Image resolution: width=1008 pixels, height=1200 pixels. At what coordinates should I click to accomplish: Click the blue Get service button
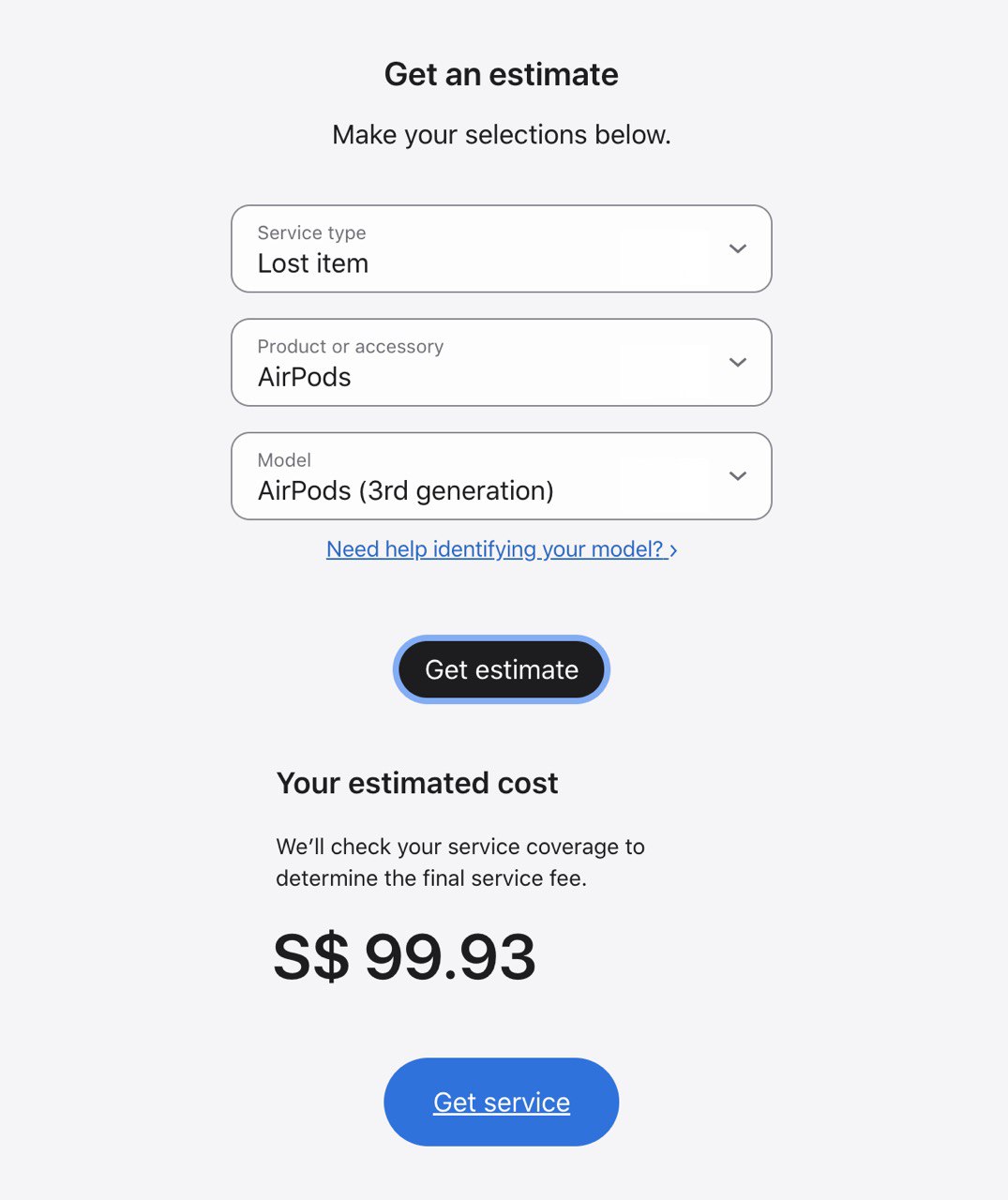coord(501,1102)
